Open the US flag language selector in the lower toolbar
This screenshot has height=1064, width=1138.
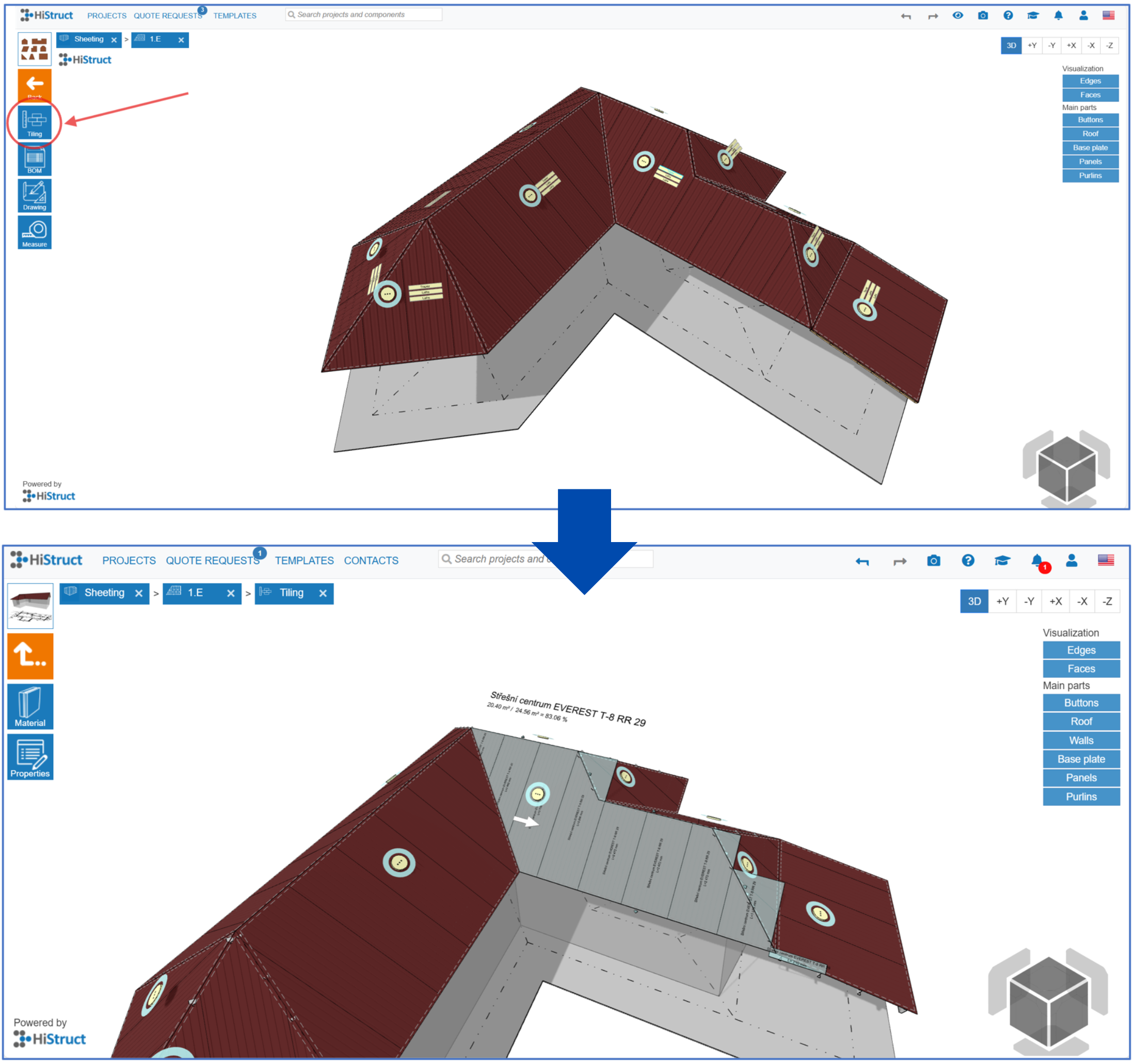click(x=1107, y=561)
